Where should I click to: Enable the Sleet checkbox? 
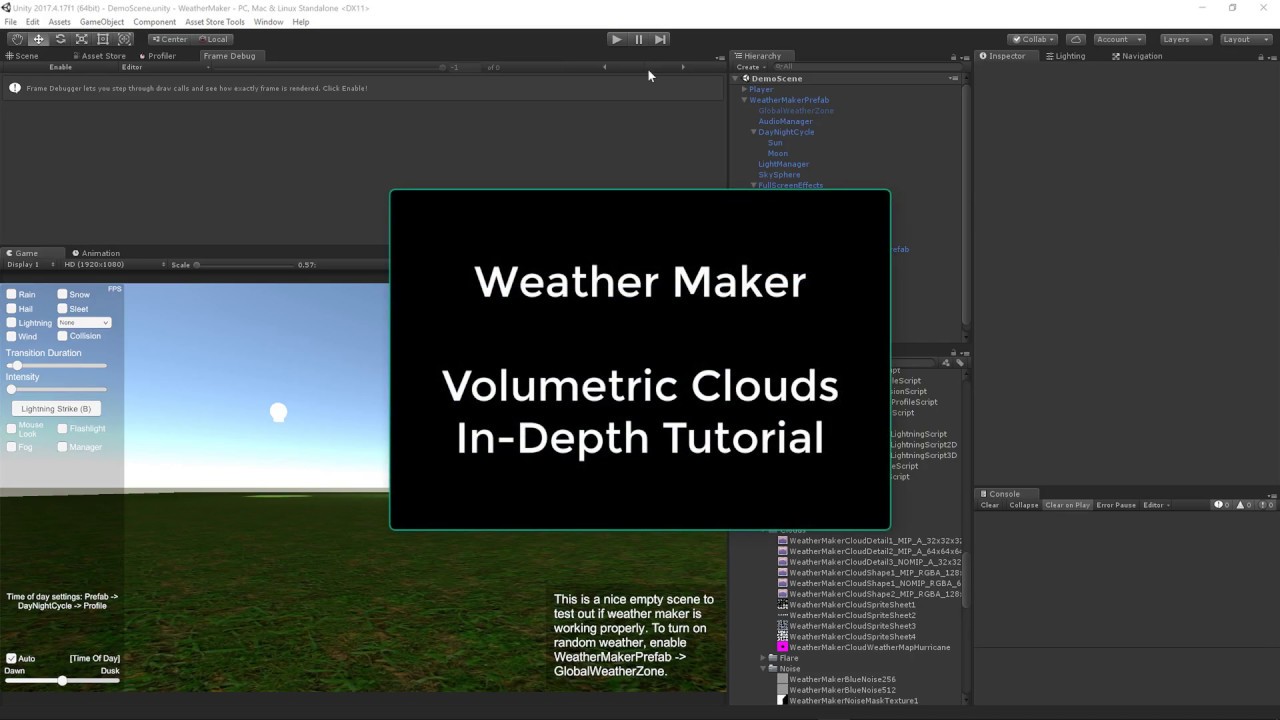pos(62,309)
